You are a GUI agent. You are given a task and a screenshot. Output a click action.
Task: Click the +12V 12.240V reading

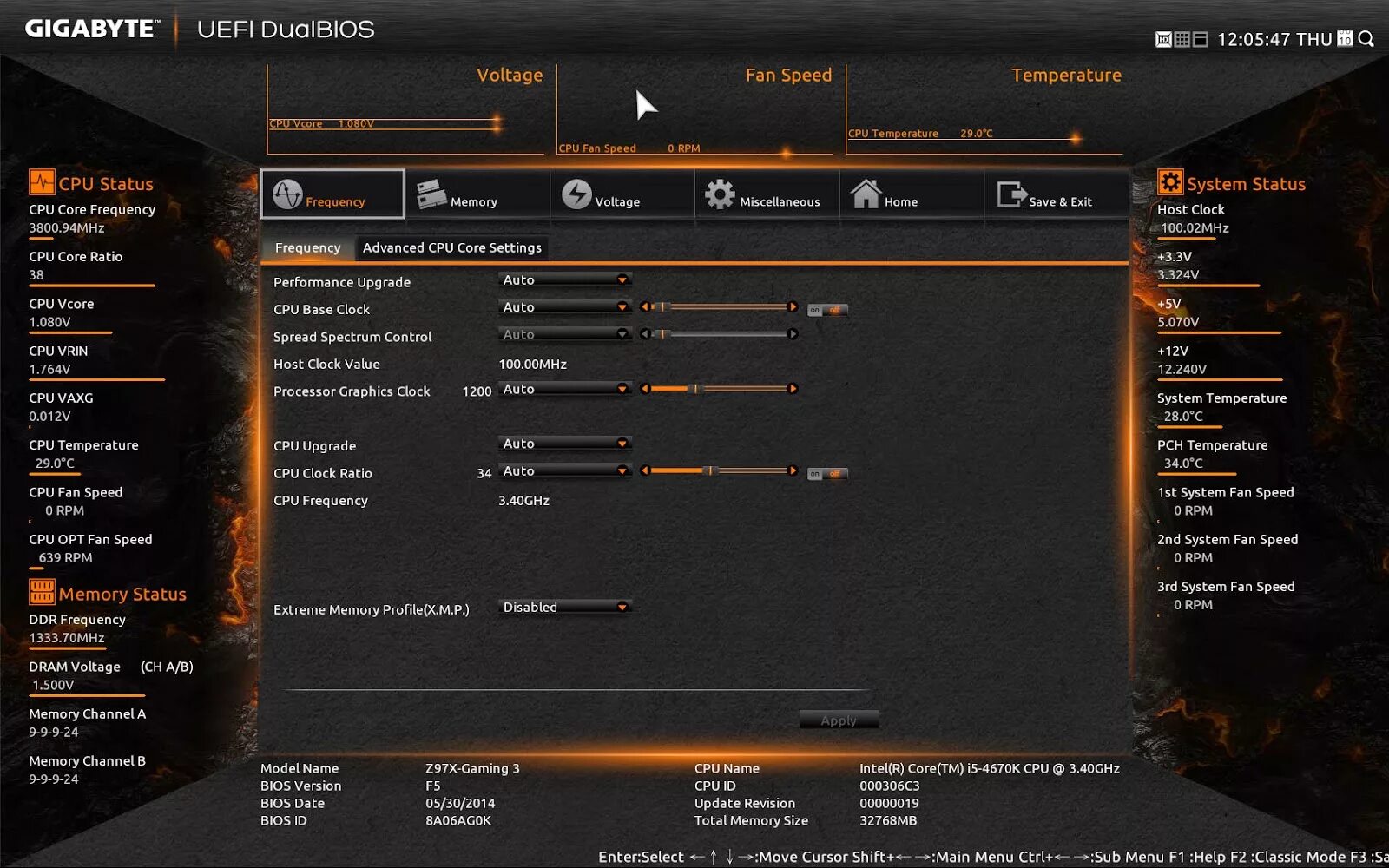click(x=1182, y=370)
